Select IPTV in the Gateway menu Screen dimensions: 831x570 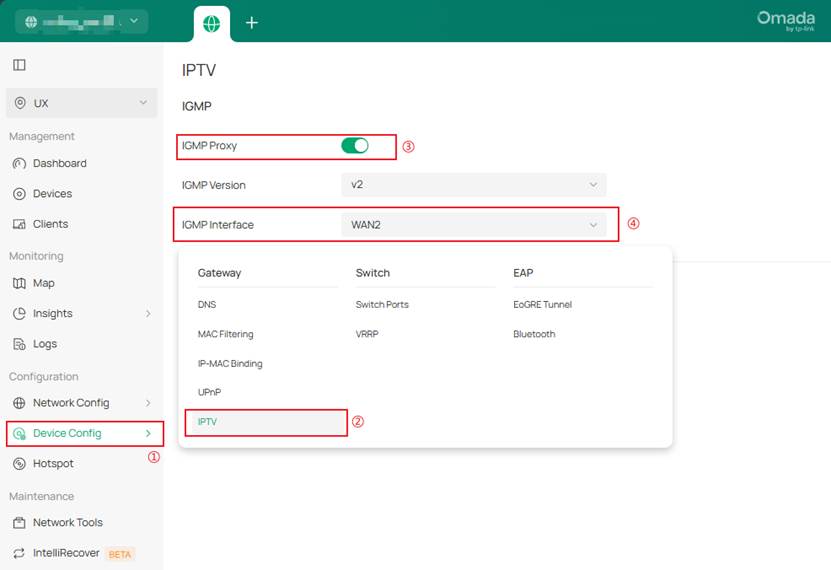tap(208, 422)
